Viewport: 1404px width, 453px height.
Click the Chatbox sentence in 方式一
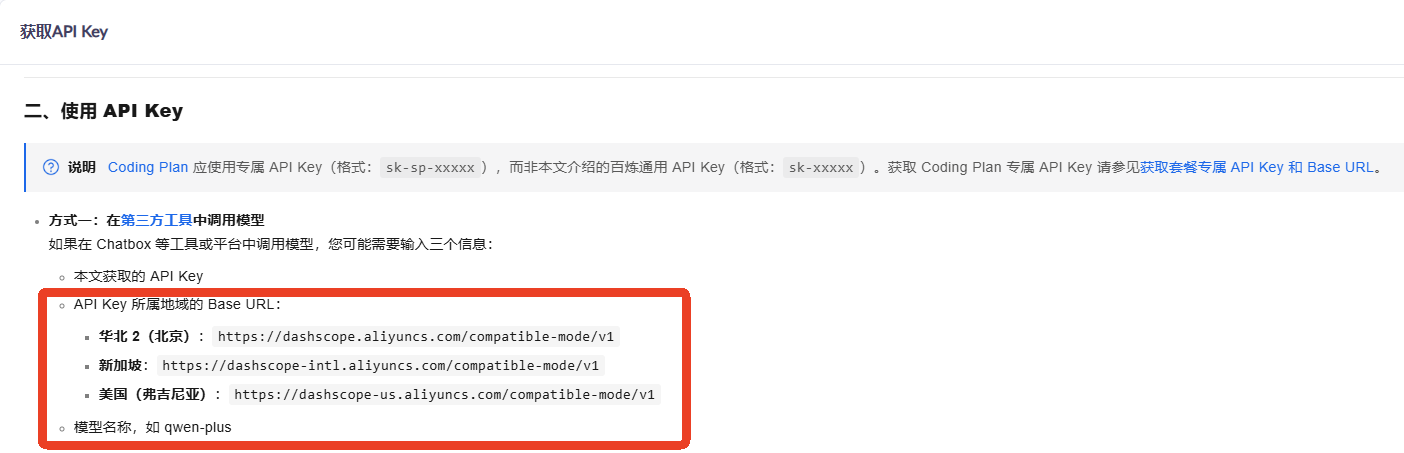coord(270,244)
